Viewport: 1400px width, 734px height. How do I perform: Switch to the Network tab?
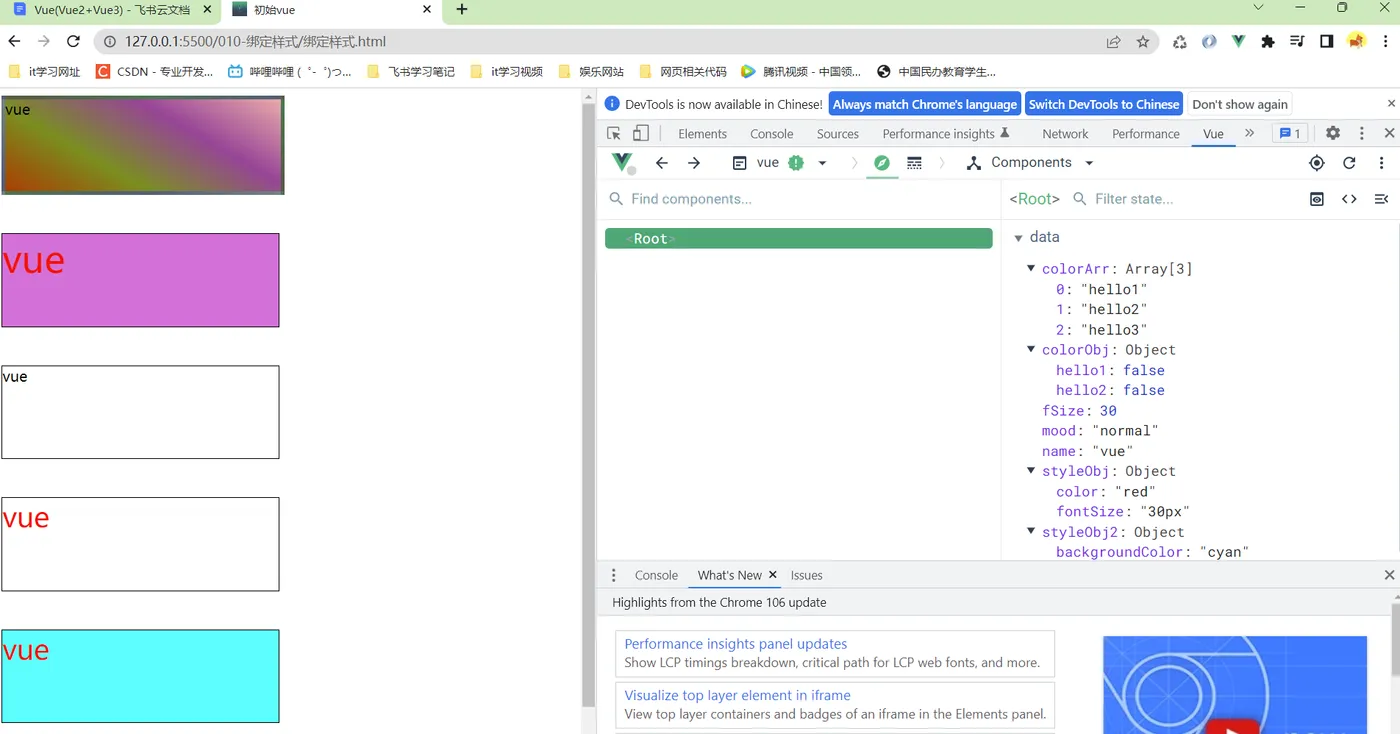coord(1065,133)
